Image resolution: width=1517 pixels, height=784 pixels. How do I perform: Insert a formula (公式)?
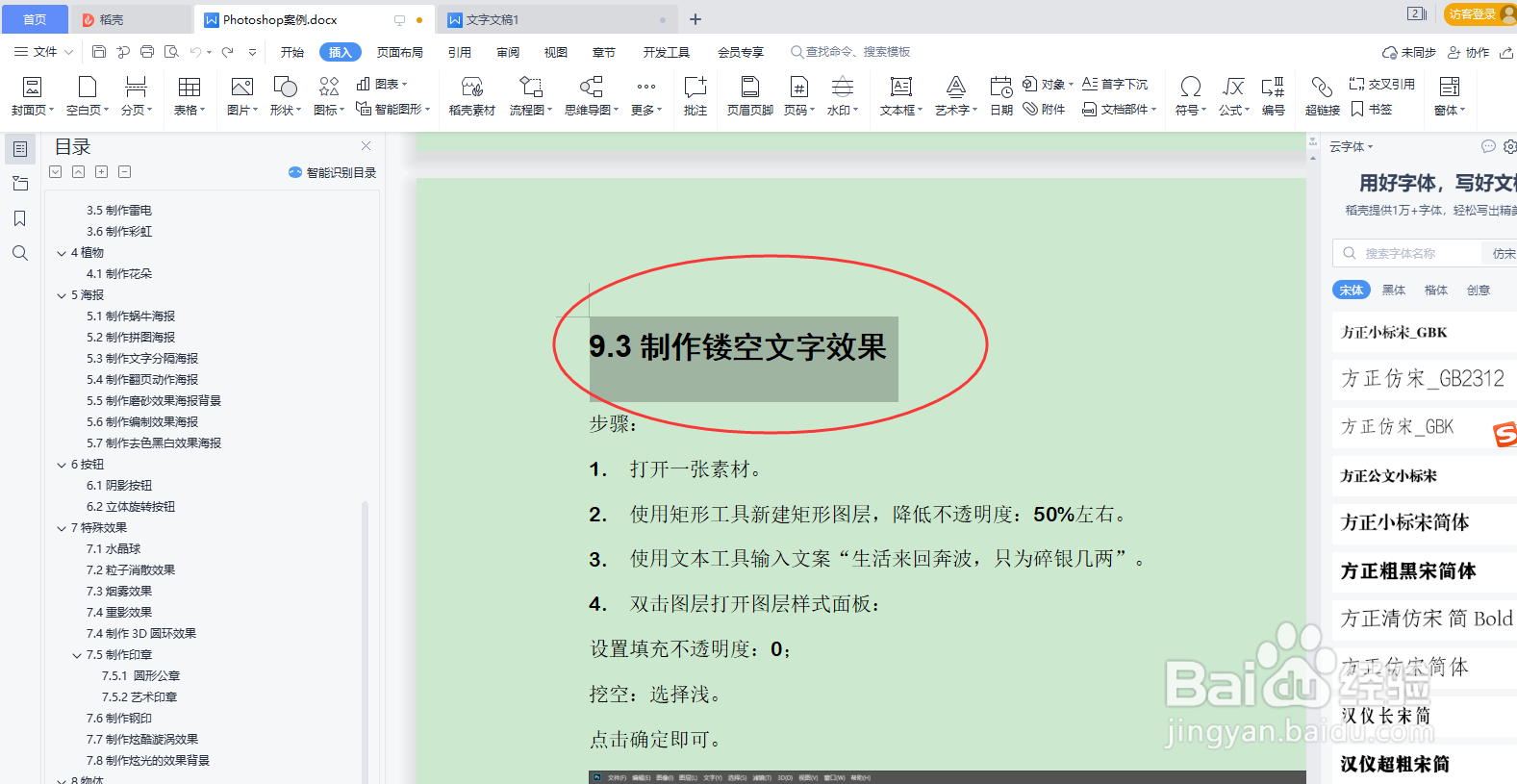pyautogui.click(x=1233, y=96)
